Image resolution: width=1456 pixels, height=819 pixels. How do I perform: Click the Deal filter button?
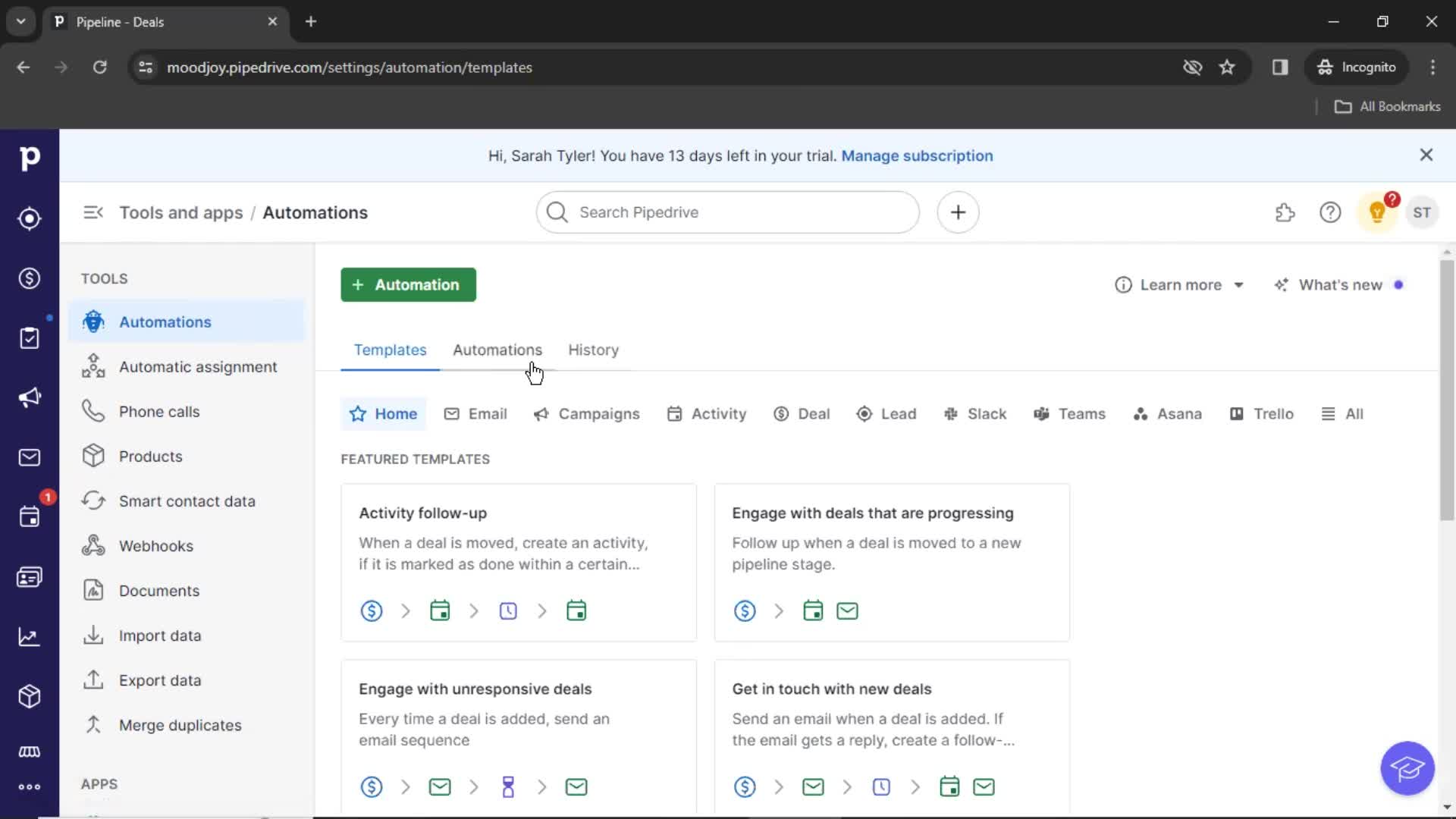coord(813,413)
